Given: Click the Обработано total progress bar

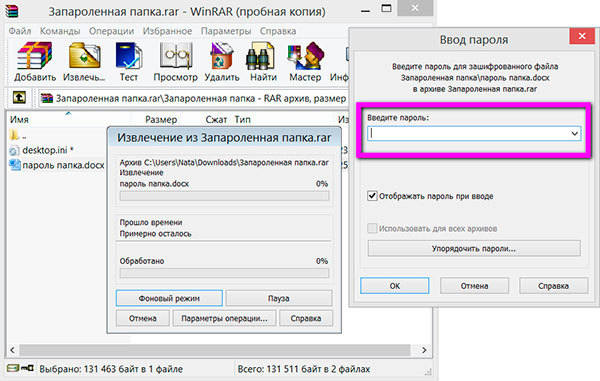Looking at the screenshot, I should [x=224, y=273].
